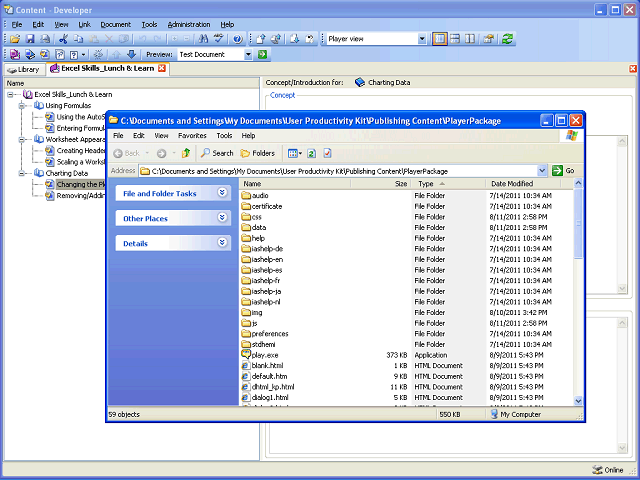Viewport: 640px width, 480px height.
Task: Switch to the Library tab
Action: (24, 69)
